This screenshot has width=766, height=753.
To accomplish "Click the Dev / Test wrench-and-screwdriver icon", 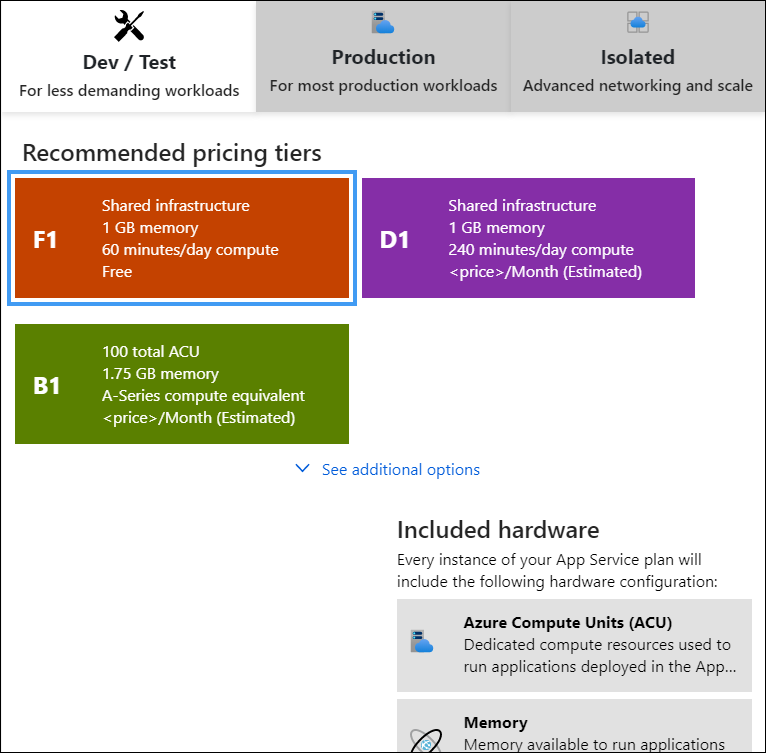I will point(130,24).
